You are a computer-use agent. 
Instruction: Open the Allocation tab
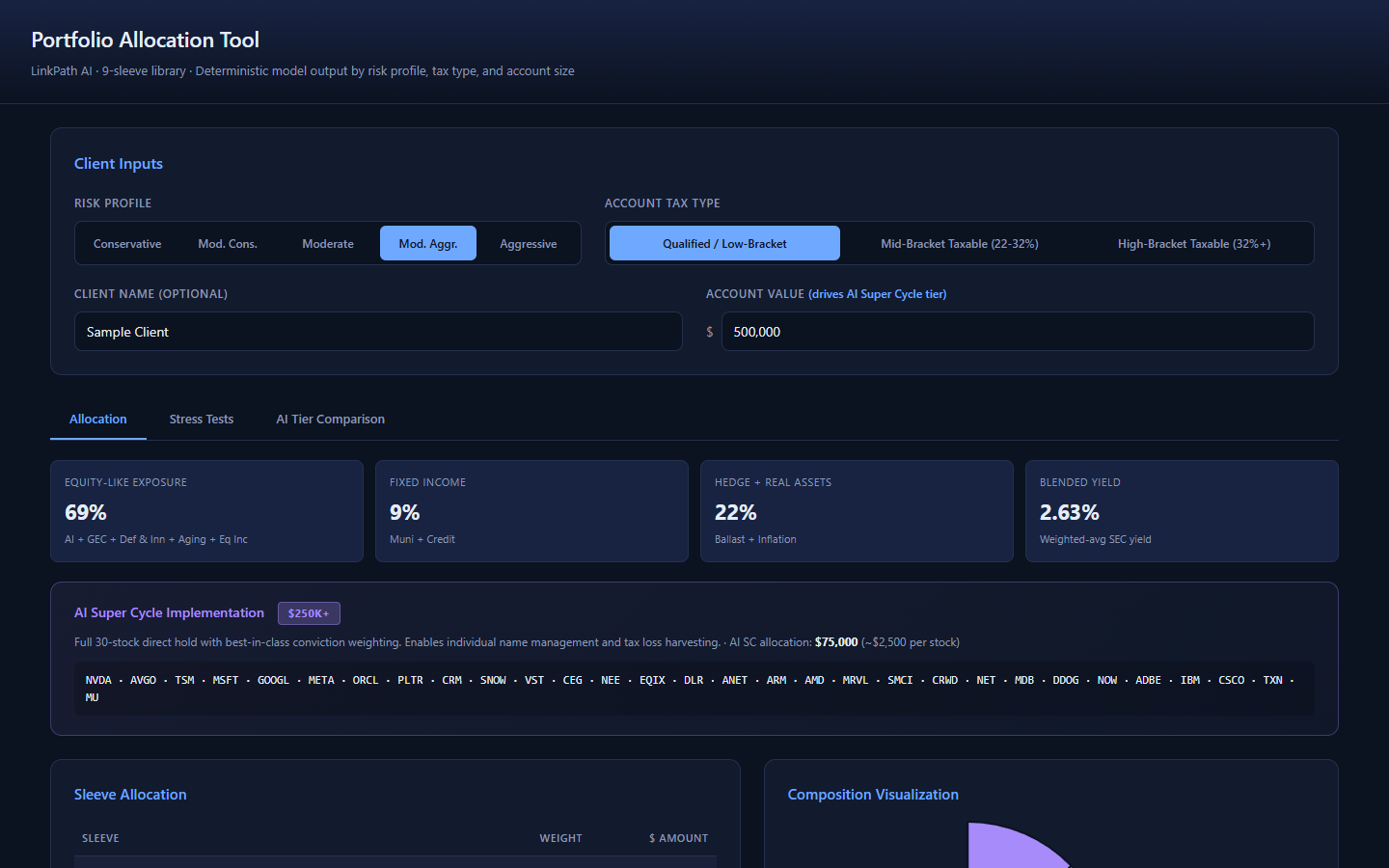click(98, 419)
